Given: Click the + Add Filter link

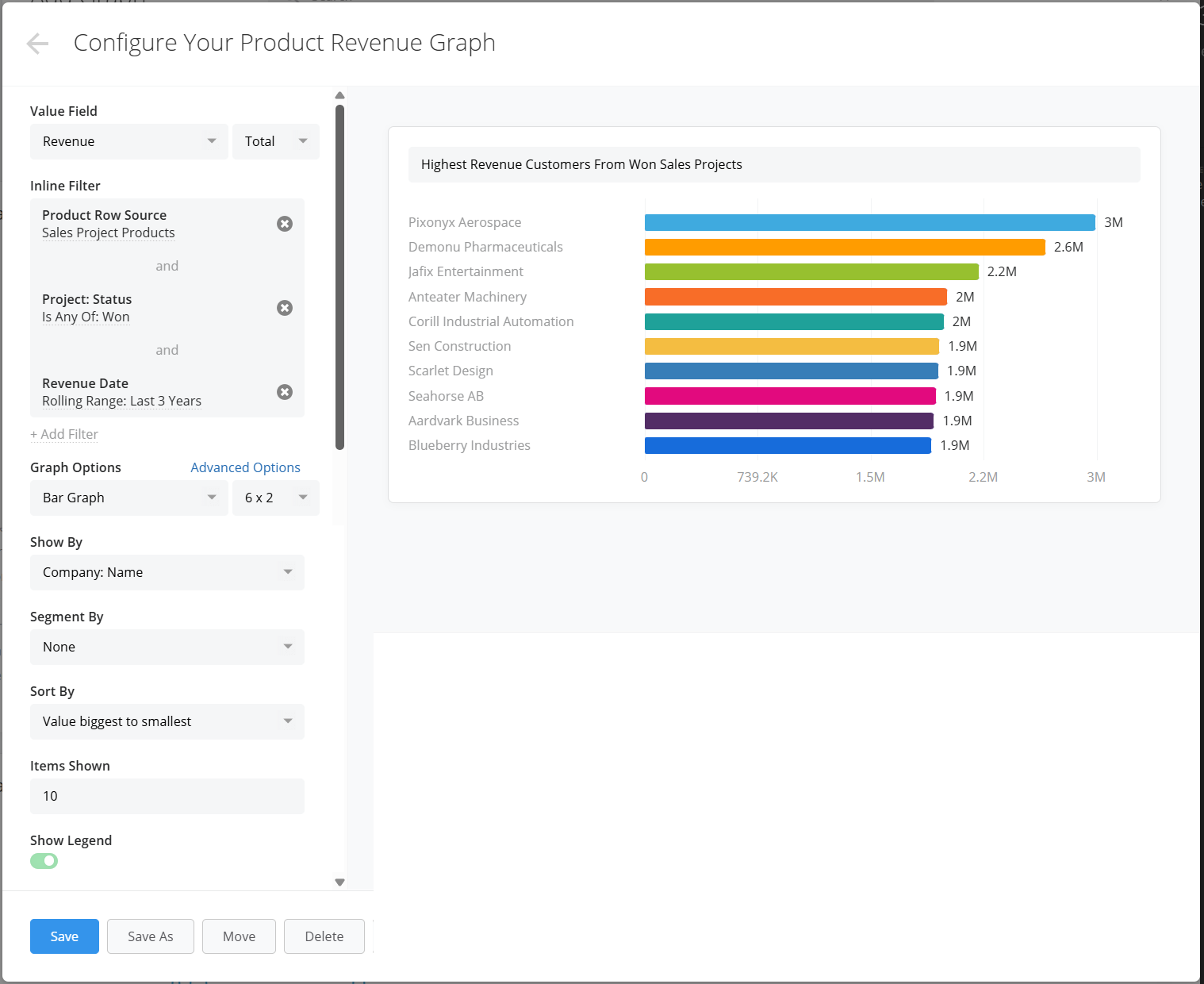Looking at the screenshot, I should [64, 434].
